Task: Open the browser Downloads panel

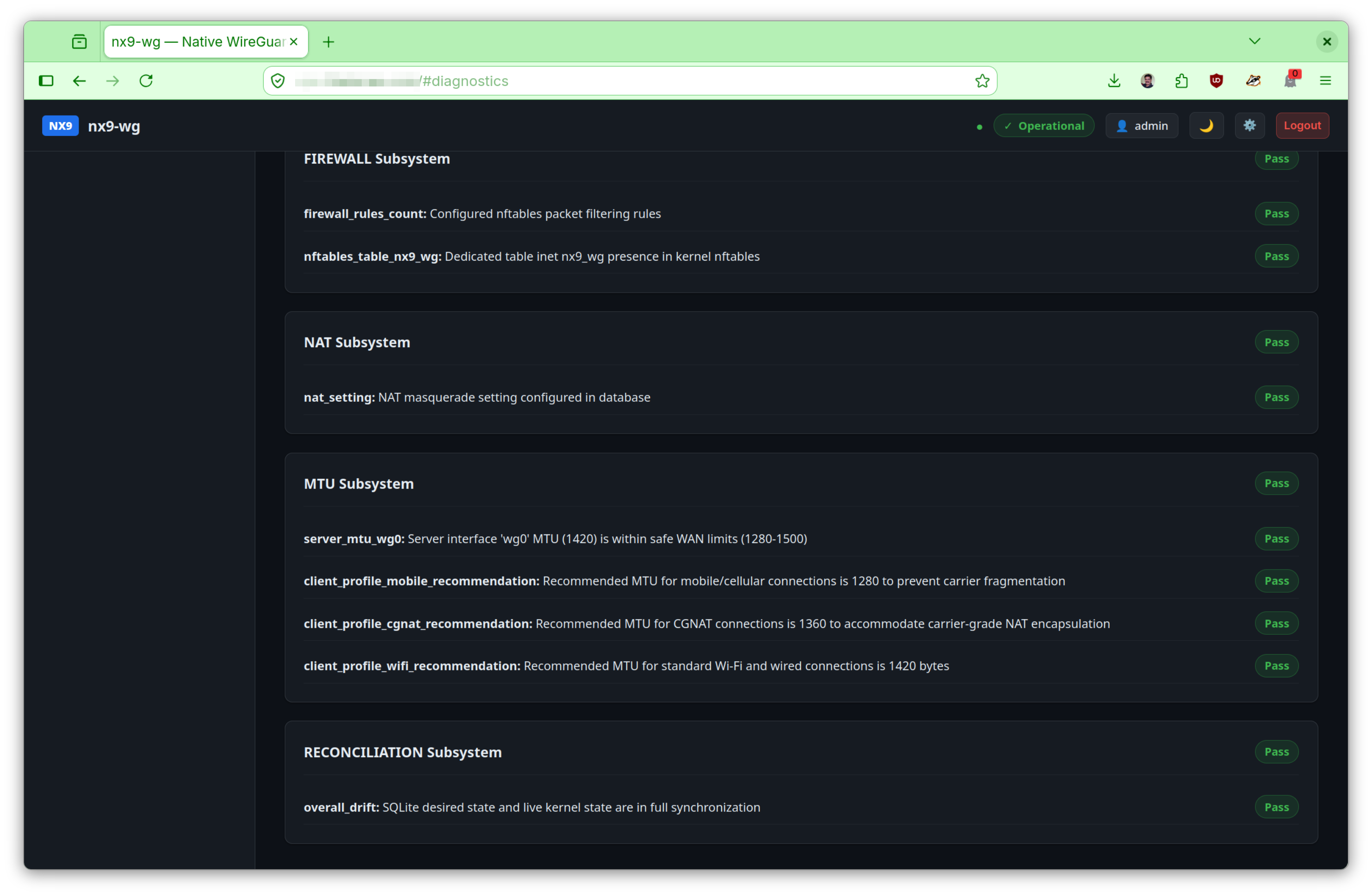Action: [1114, 80]
